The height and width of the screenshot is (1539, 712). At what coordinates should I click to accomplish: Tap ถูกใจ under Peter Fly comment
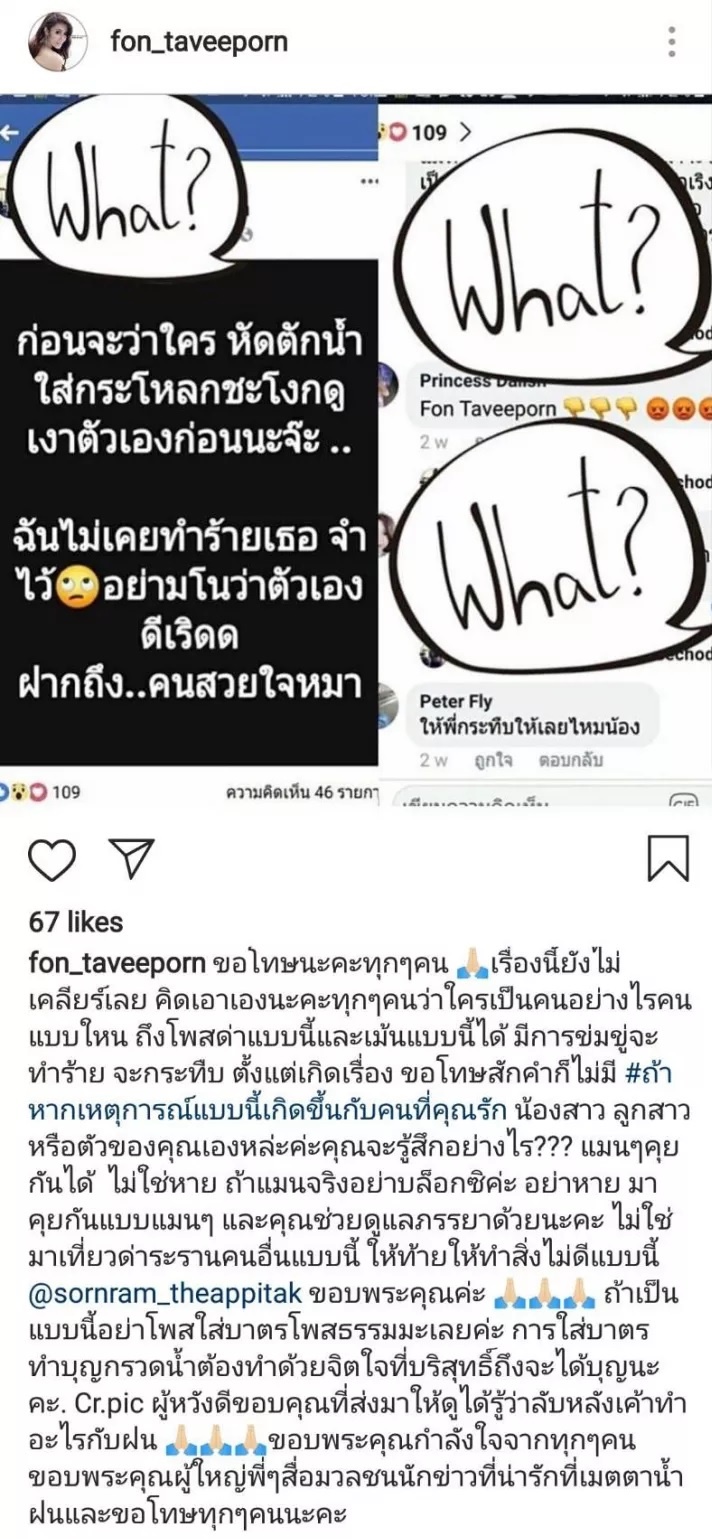click(x=496, y=760)
